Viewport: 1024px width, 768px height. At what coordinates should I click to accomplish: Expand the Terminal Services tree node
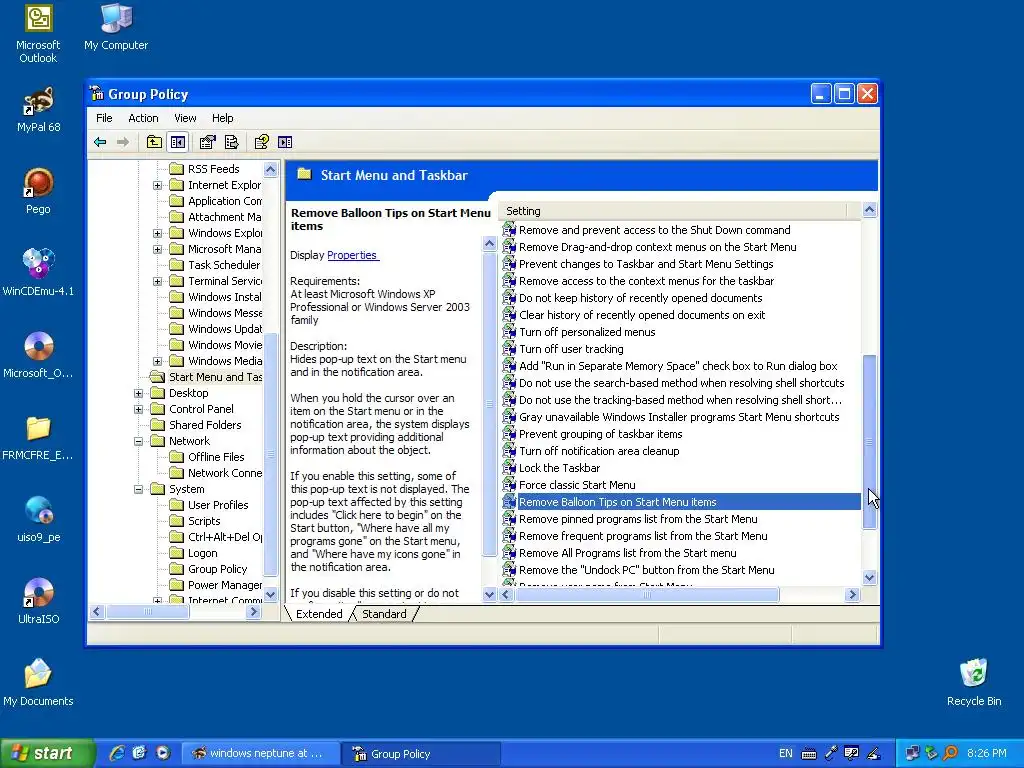(x=157, y=281)
